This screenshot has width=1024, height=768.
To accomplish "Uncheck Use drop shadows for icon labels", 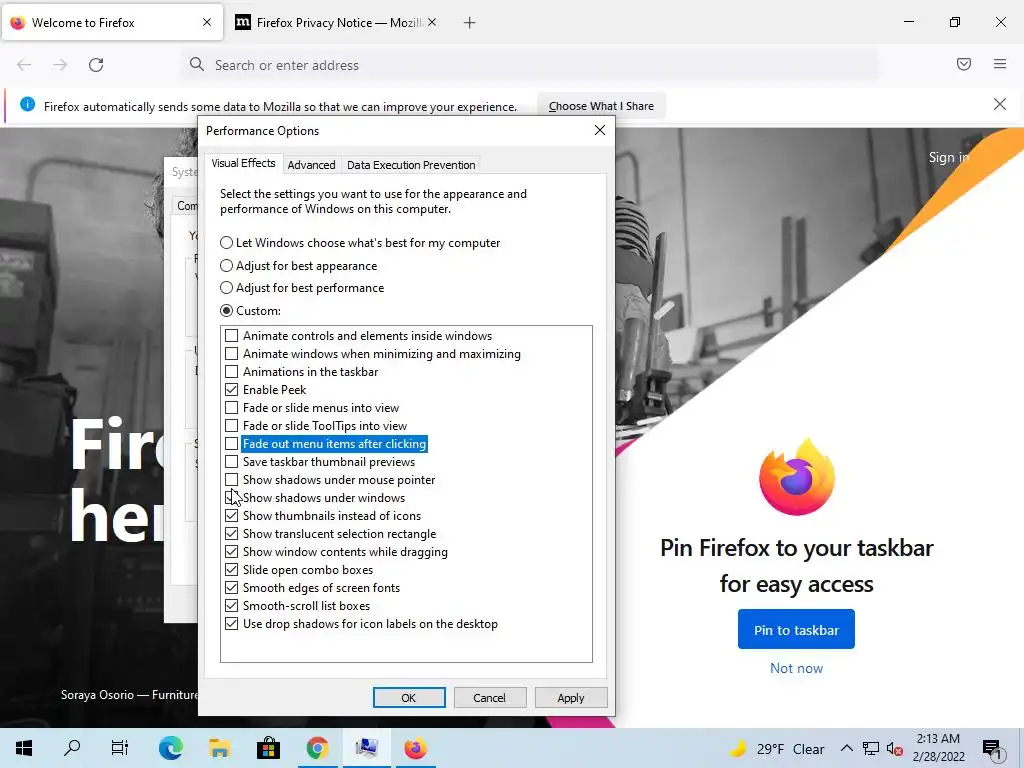I will click(x=231, y=624).
